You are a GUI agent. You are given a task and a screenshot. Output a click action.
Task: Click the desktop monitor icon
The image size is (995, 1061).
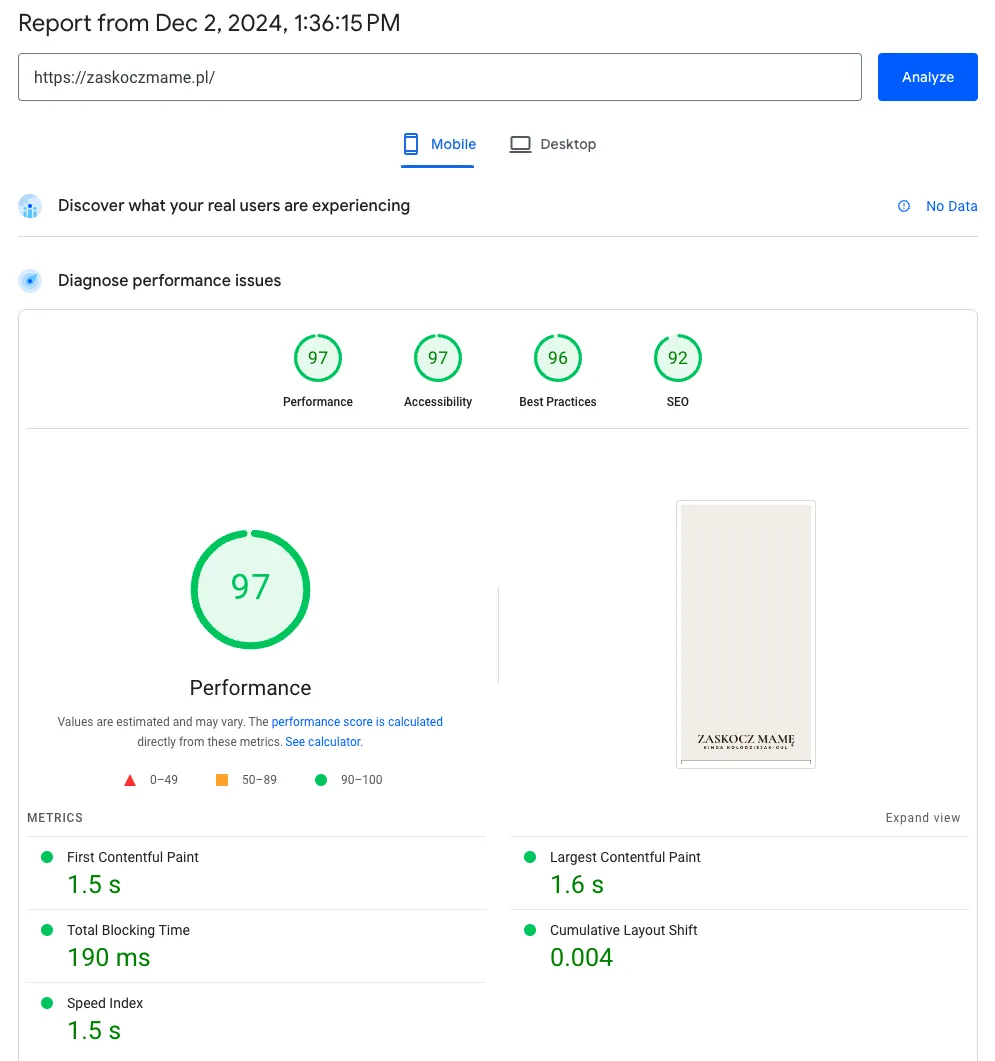520,144
